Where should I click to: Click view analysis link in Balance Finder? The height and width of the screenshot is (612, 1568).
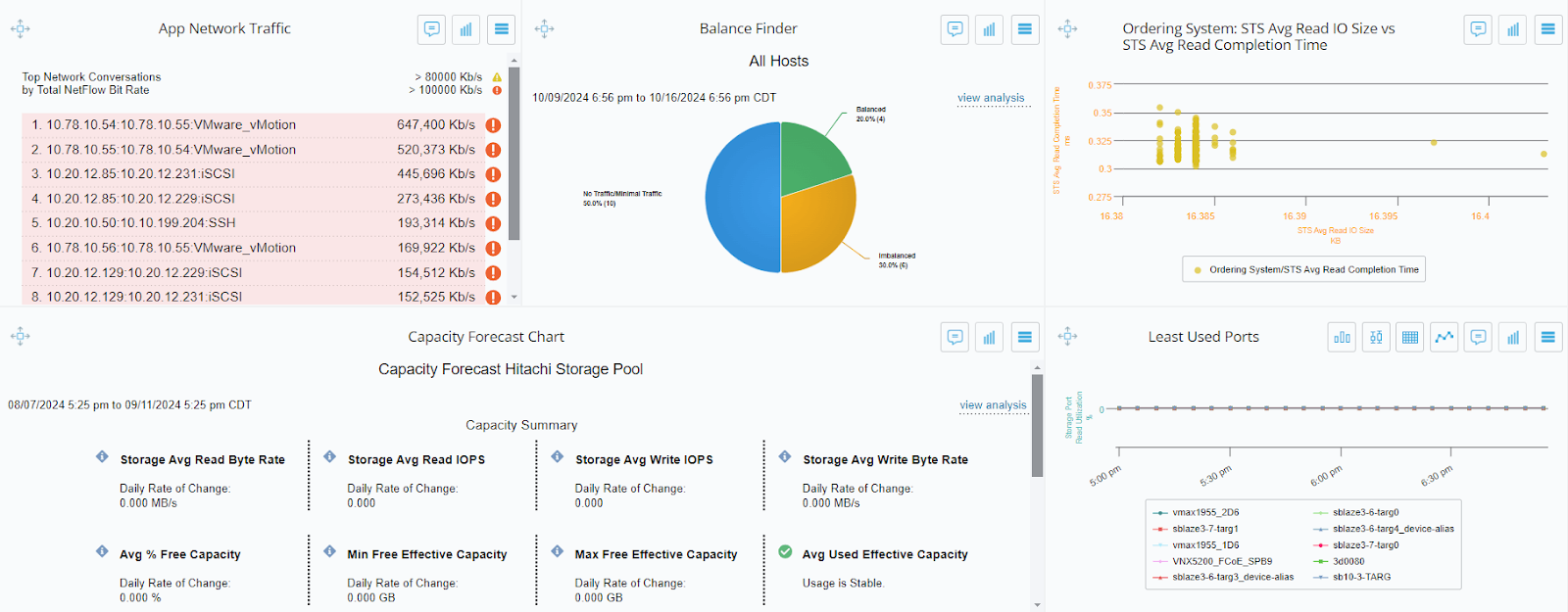(x=991, y=98)
